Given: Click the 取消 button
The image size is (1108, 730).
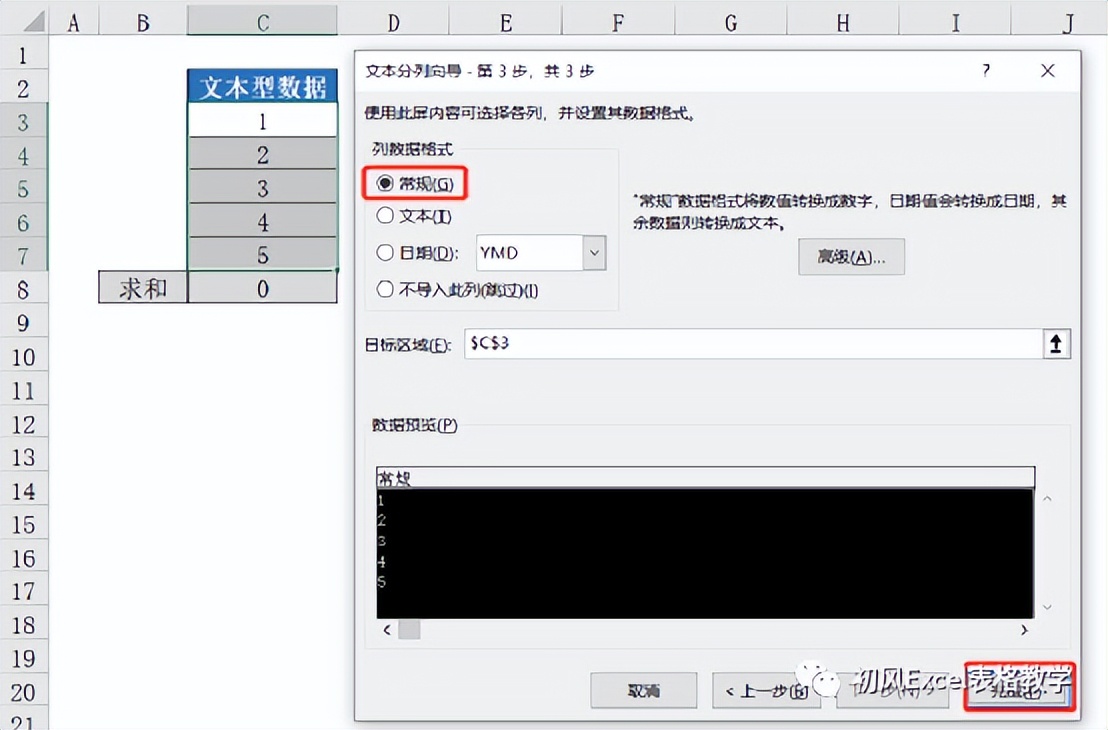Looking at the screenshot, I should pyautogui.click(x=644, y=690).
